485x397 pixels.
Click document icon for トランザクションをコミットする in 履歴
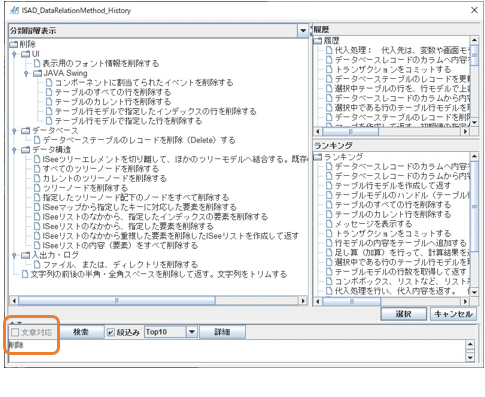(329, 70)
